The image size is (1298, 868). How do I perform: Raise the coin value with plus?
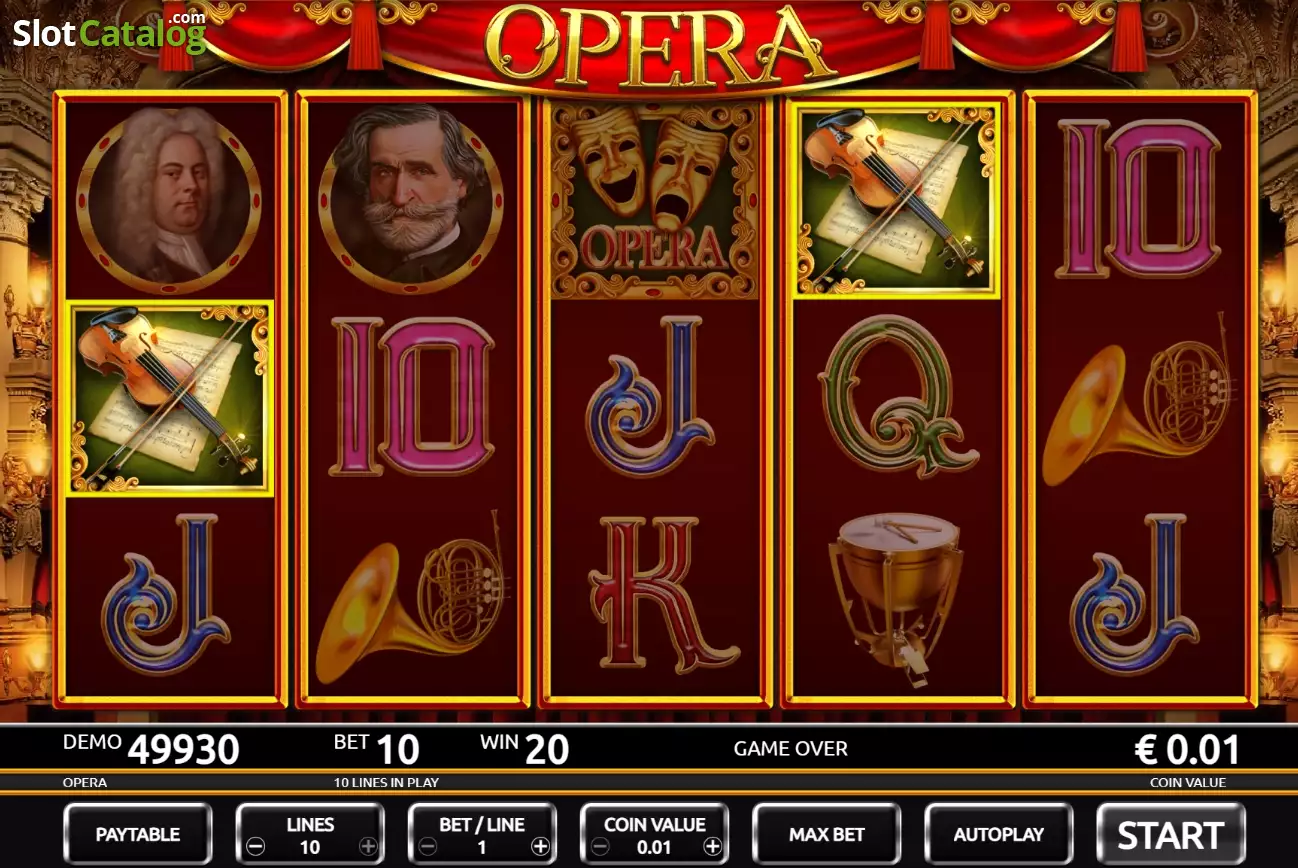click(x=712, y=847)
